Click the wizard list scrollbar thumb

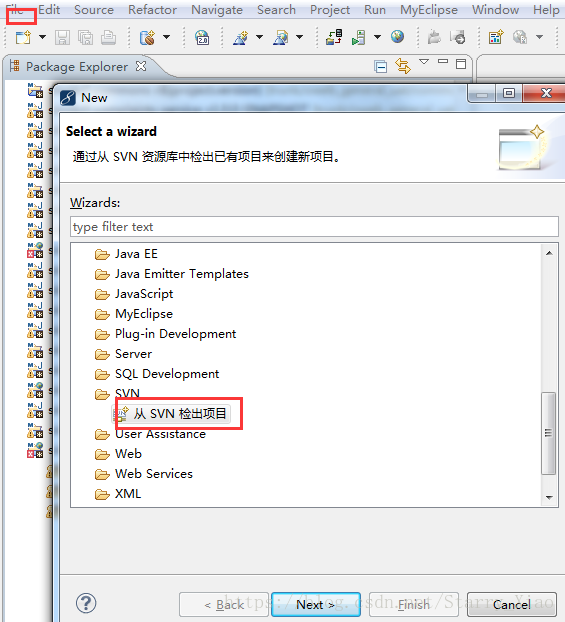(549, 433)
